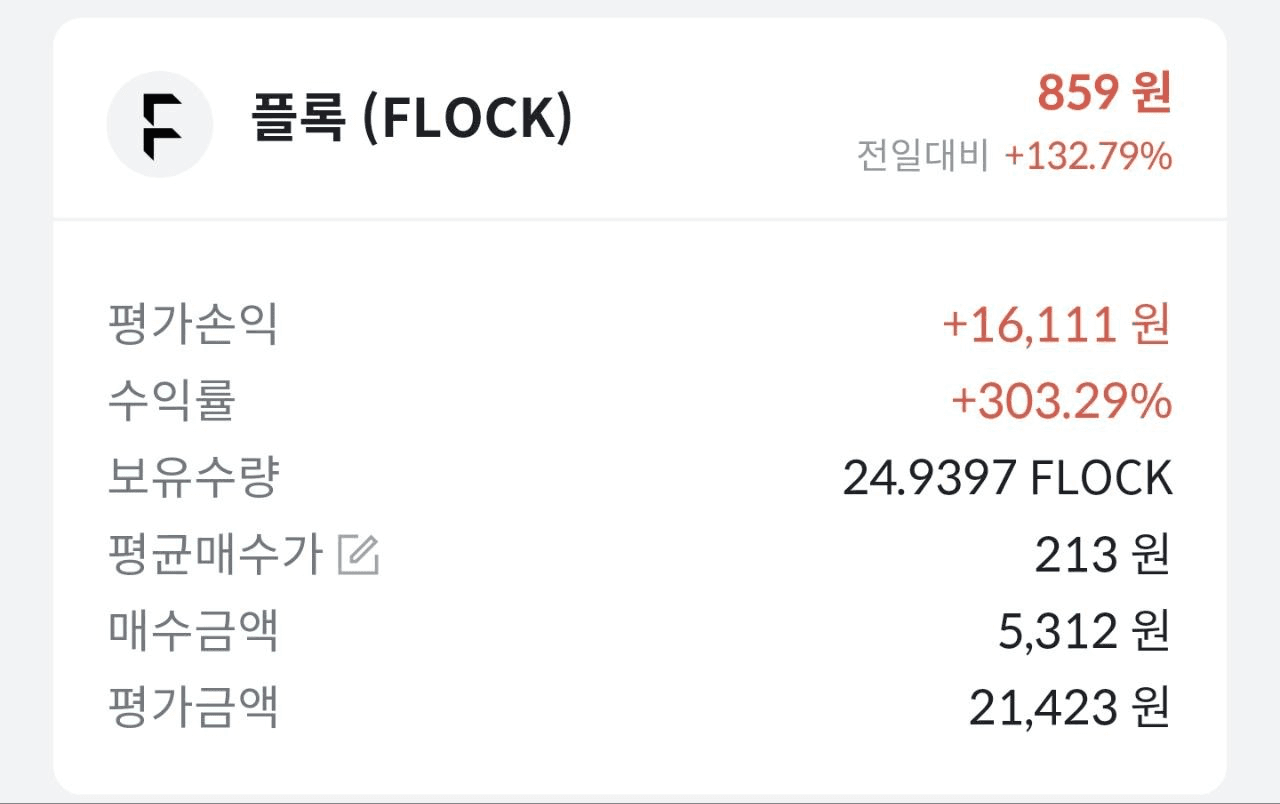Screen dimensions: 1280x804
Task: Click the 매수금액 row label
Action: click(193, 632)
